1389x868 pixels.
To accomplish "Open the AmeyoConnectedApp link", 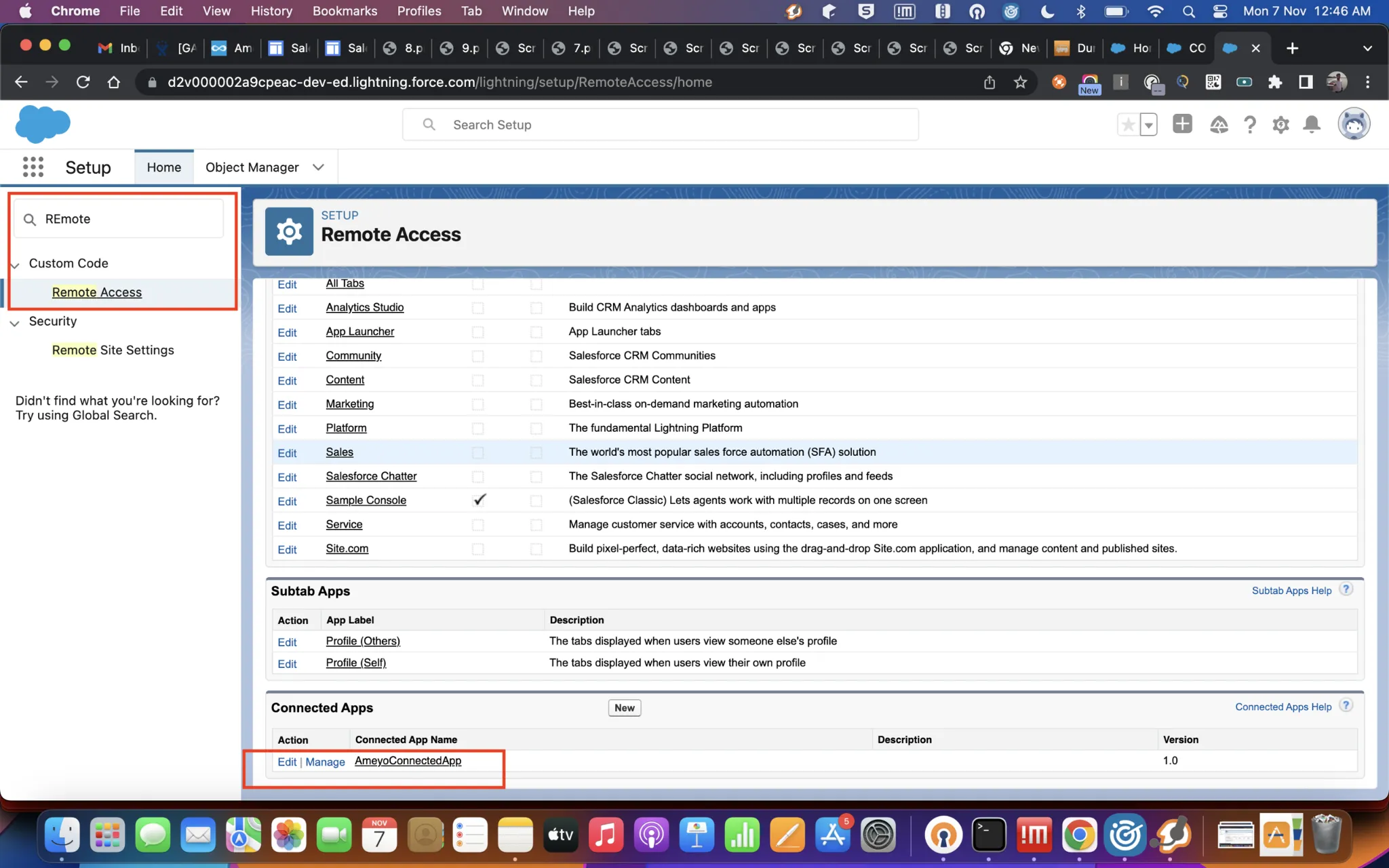I will pyautogui.click(x=408, y=761).
